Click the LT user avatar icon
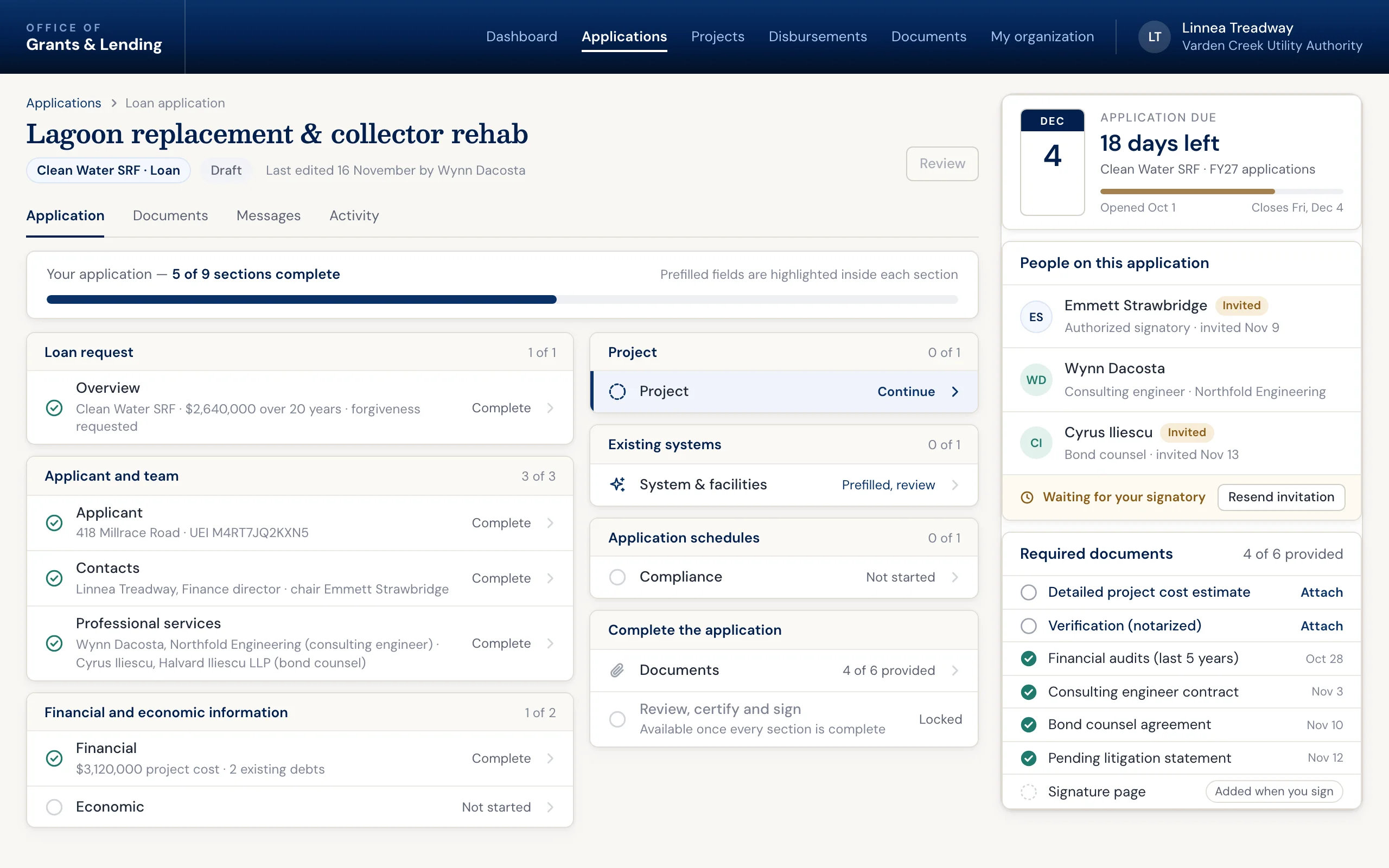This screenshot has height=868, width=1389. coord(1154,37)
